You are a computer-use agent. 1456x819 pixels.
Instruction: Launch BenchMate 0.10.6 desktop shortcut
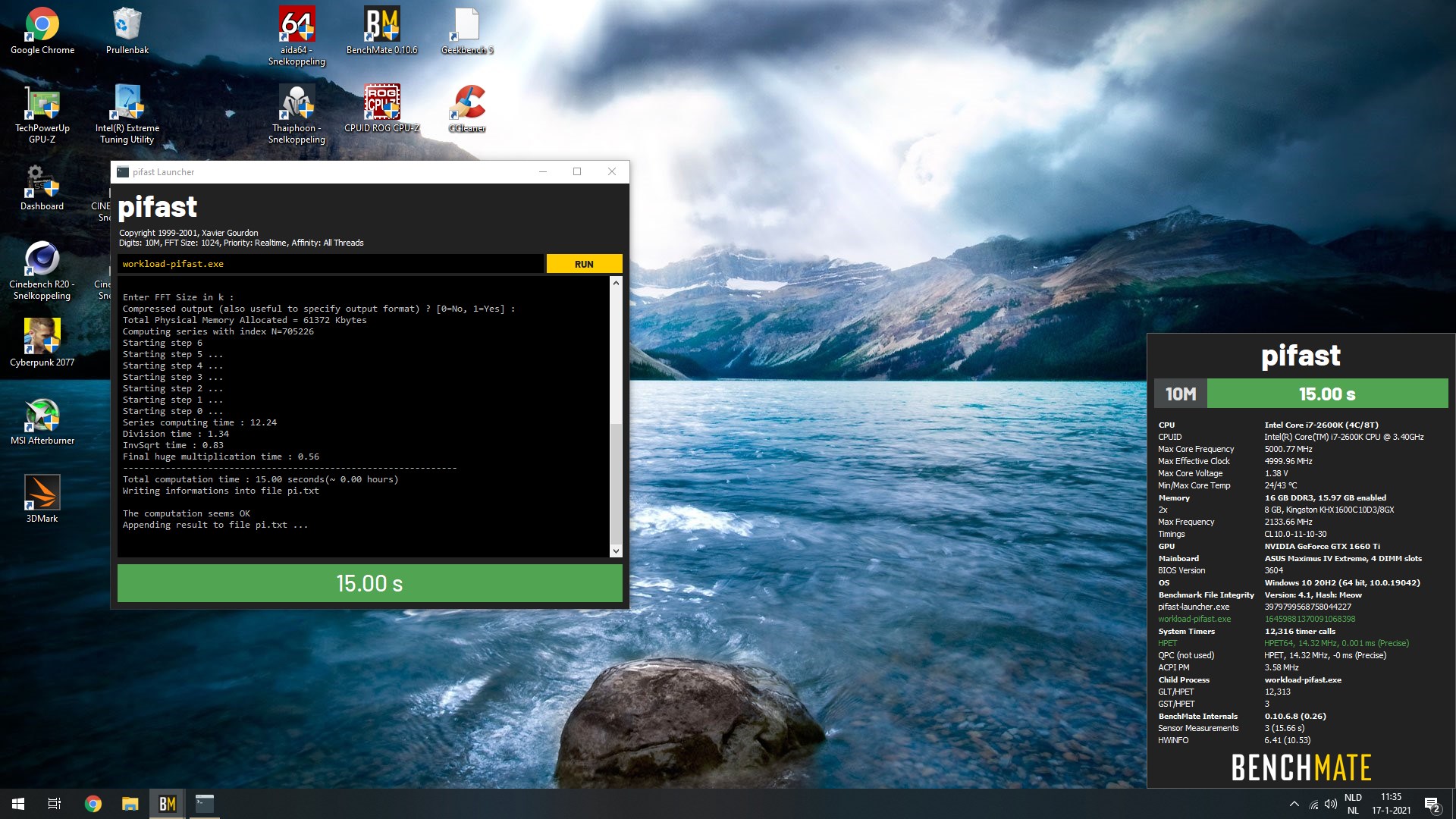point(381,32)
